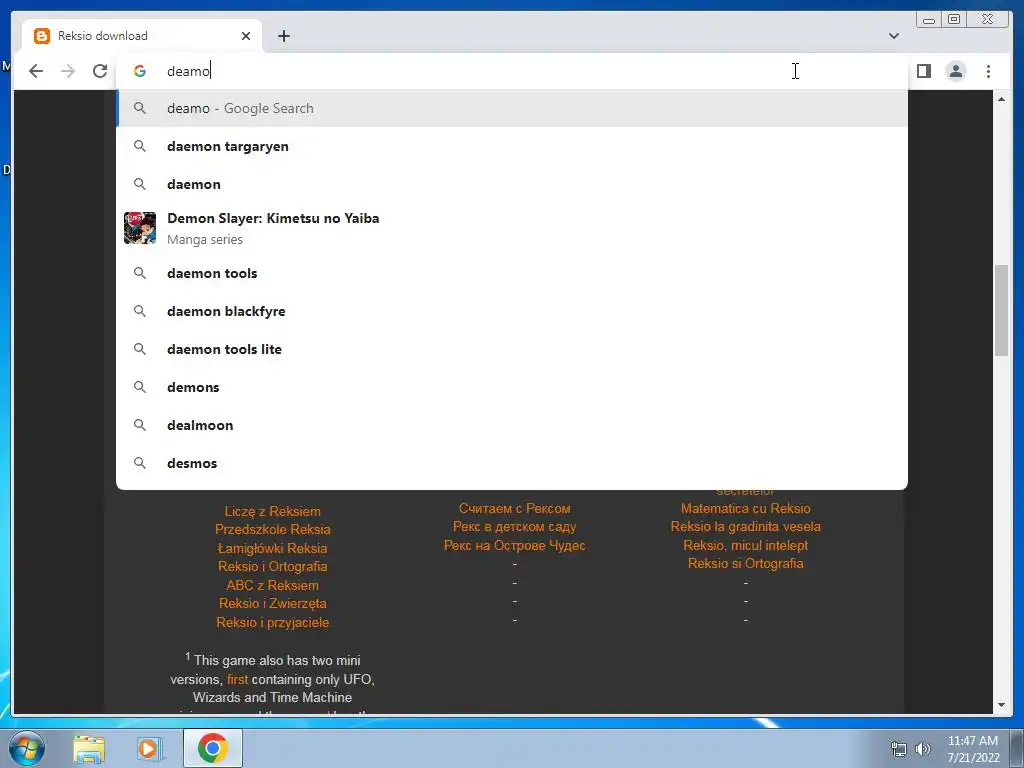Open the network tray icon
Image resolution: width=1024 pixels, height=768 pixels.
pyautogui.click(x=899, y=750)
